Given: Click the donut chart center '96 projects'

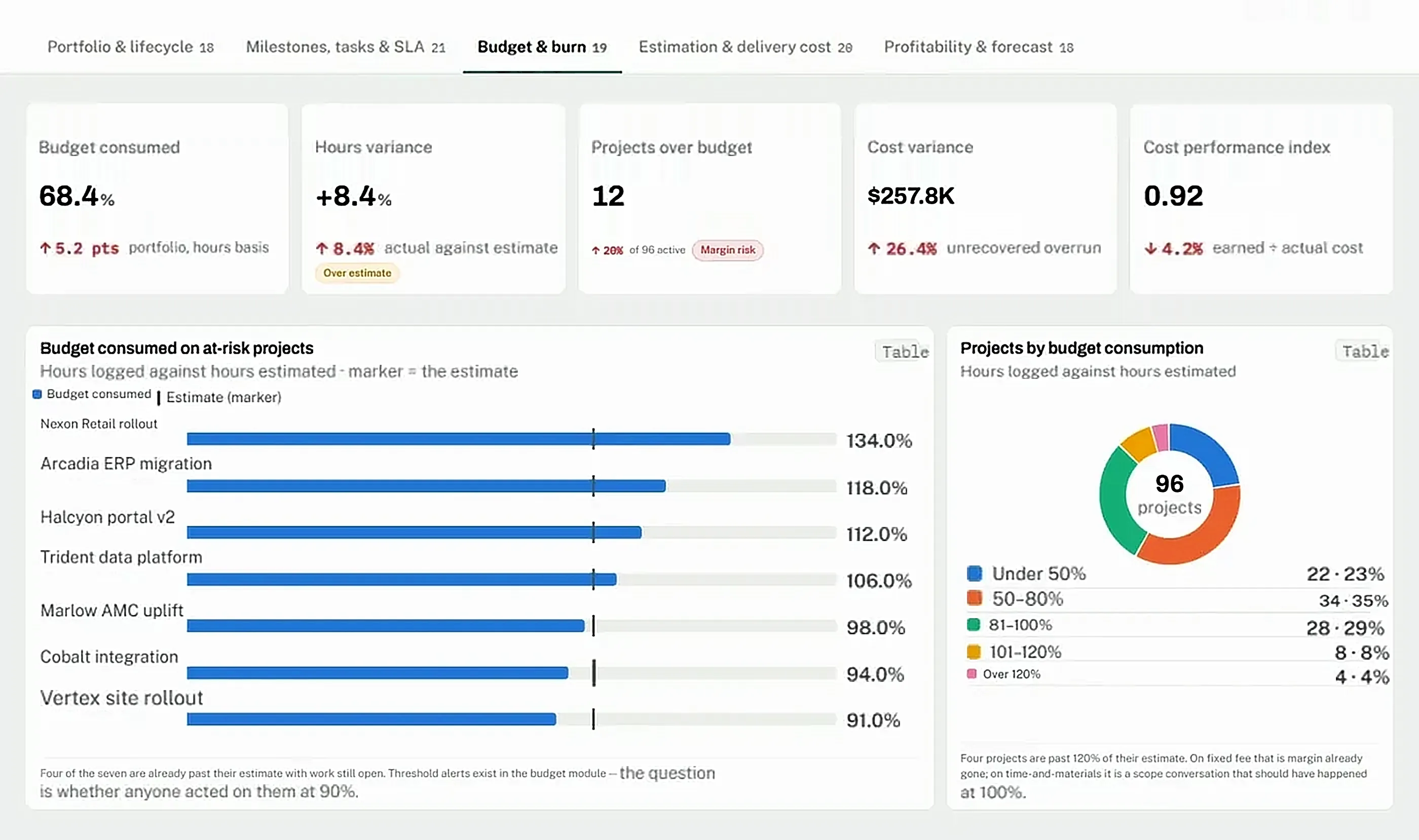Looking at the screenshot, I should point(1169,494).
